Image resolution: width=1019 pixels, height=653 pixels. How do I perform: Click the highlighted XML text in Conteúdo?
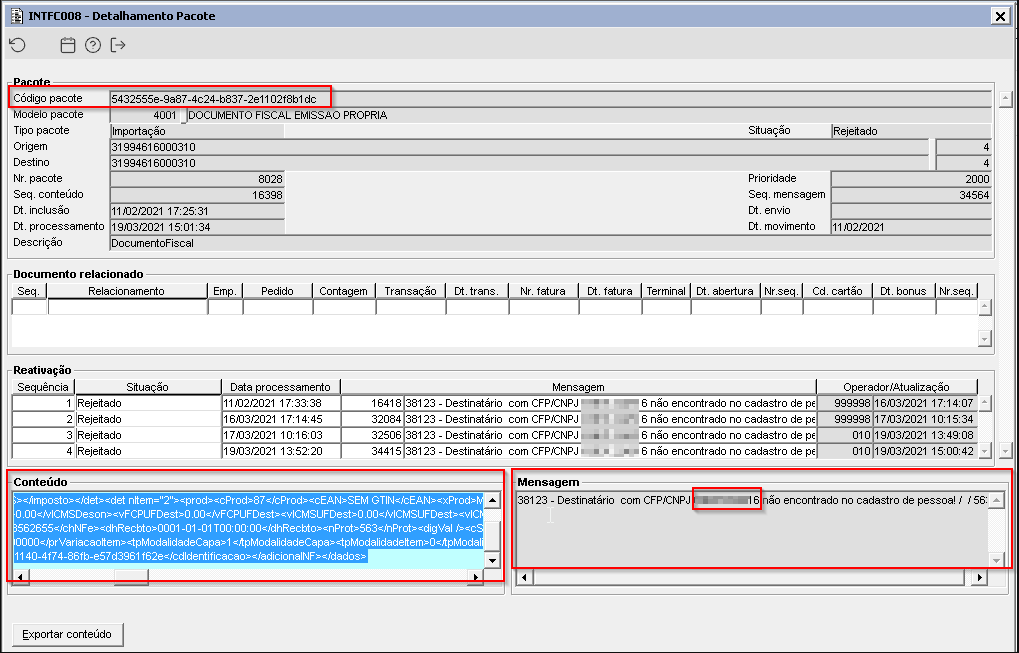(x=248, y=528)
